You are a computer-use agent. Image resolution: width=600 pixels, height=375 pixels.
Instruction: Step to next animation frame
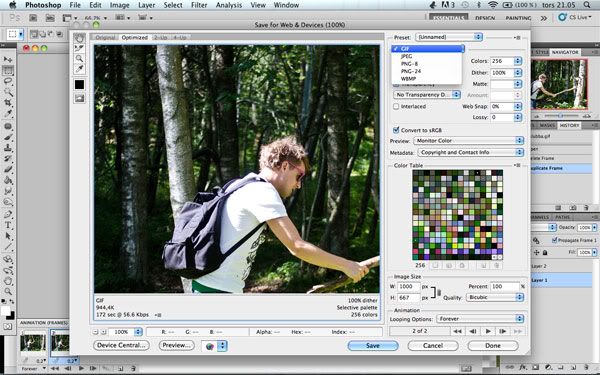(503, 331)
